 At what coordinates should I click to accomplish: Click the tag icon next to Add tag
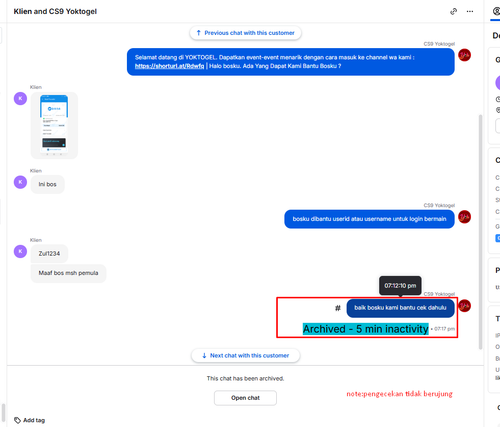click(x=17, y=420)
